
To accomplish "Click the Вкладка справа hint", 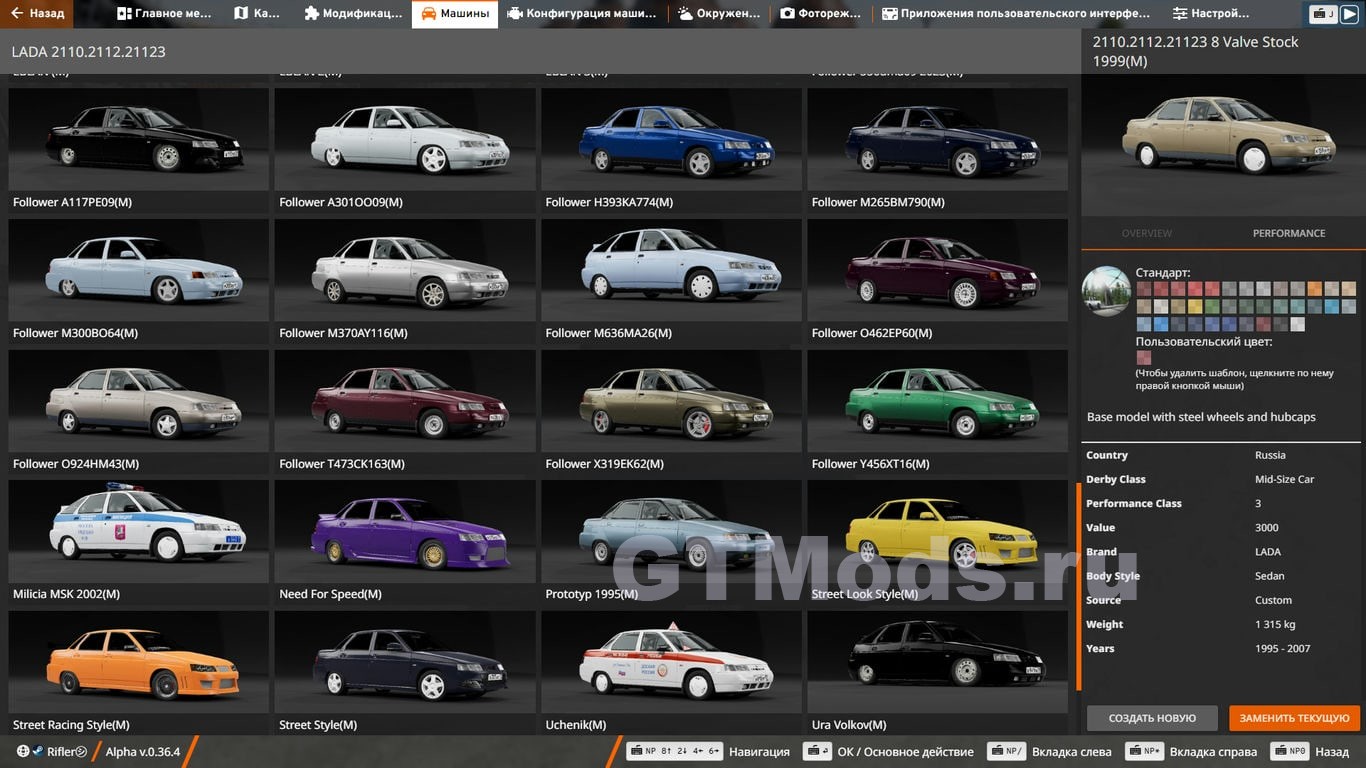I will click(1214, 752).
